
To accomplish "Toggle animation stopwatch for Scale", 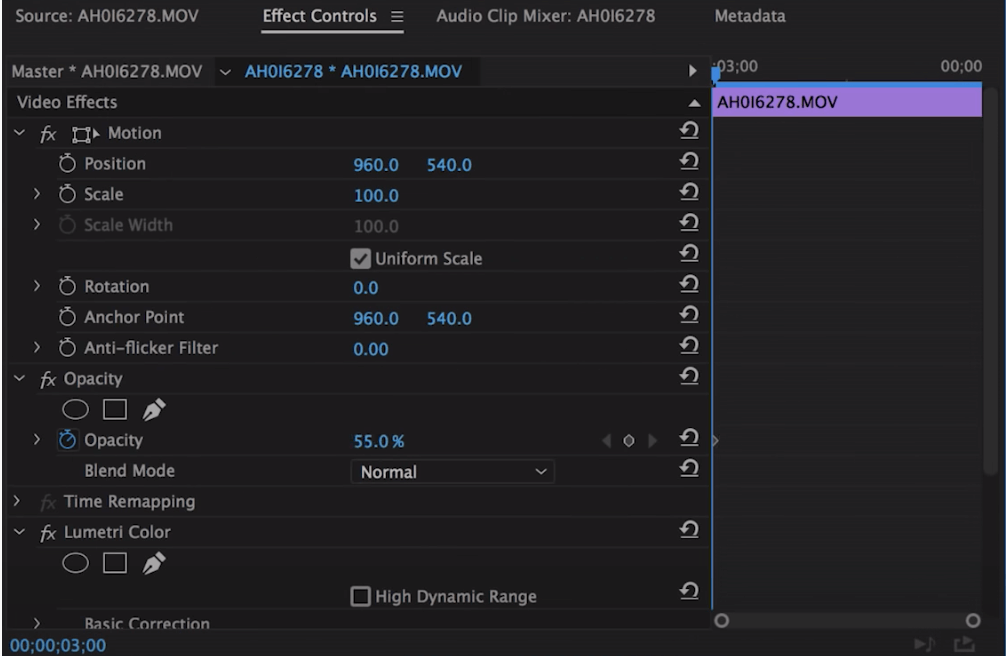I will click(x=67, y=194).
